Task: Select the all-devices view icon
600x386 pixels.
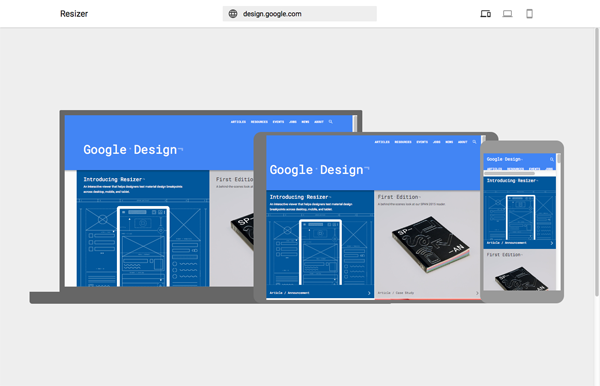Action: (x=486, y=14)
